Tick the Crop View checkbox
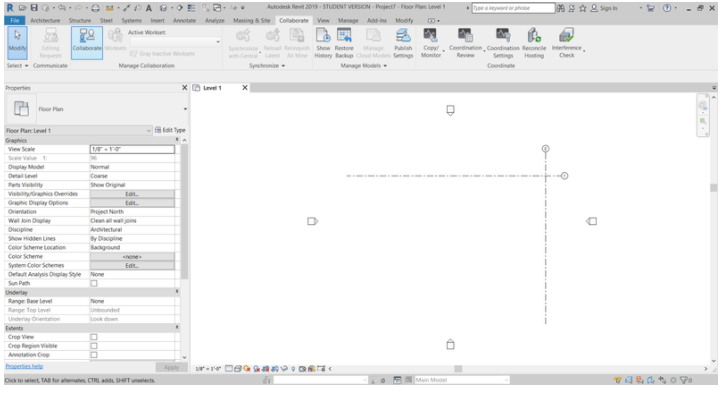The height and width of the screenshot is (394, 723). coord(94,337)
